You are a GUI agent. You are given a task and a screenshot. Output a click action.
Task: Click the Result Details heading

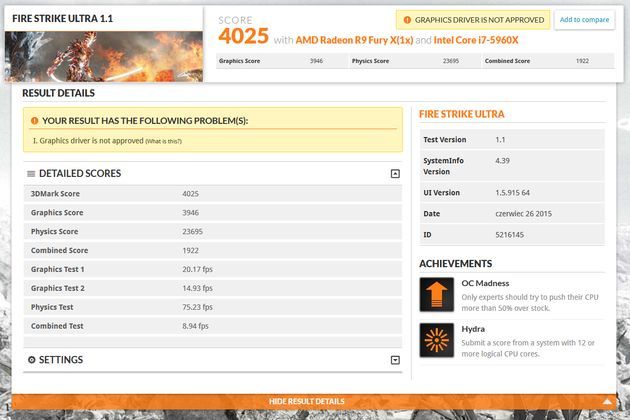pyautogui.click(x=59, y=93)
